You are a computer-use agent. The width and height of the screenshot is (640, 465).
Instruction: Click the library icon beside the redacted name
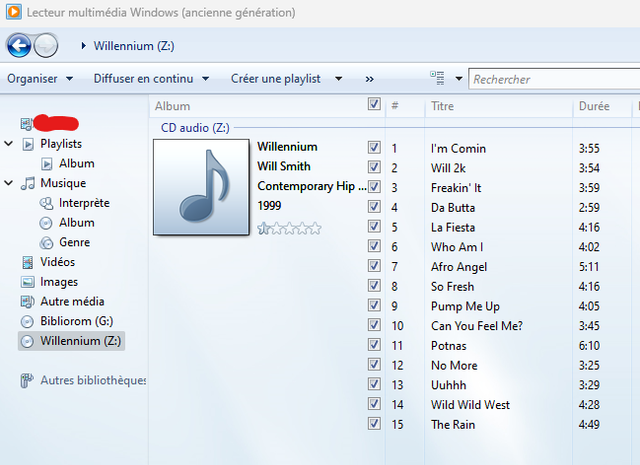27,124
